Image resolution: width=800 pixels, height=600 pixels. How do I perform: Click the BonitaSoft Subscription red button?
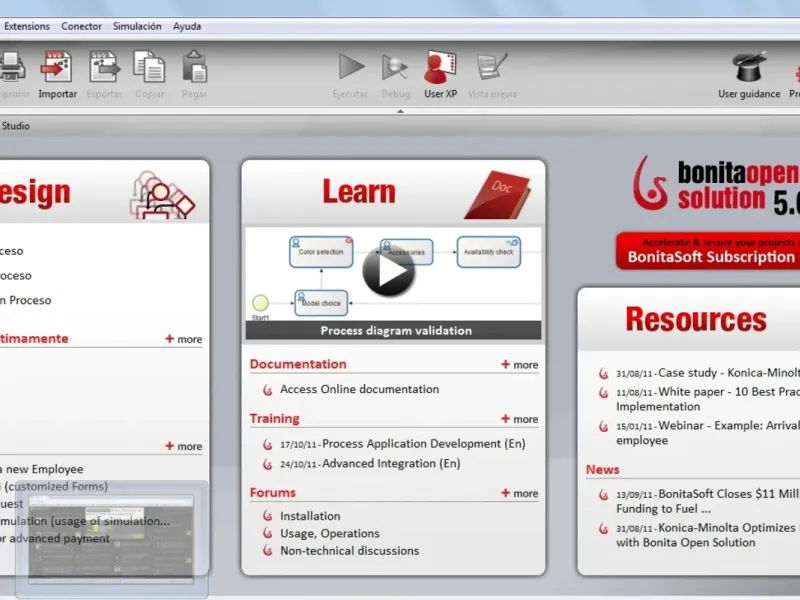(x=708, y=251)
